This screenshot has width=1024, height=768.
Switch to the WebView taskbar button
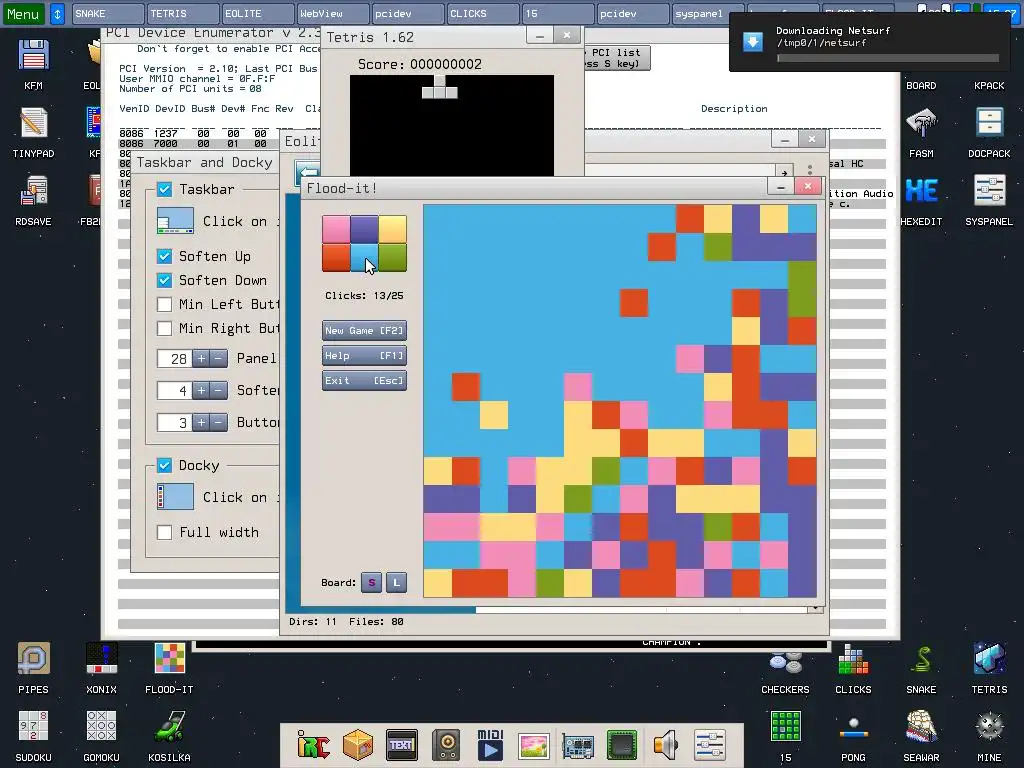point(332,14)
